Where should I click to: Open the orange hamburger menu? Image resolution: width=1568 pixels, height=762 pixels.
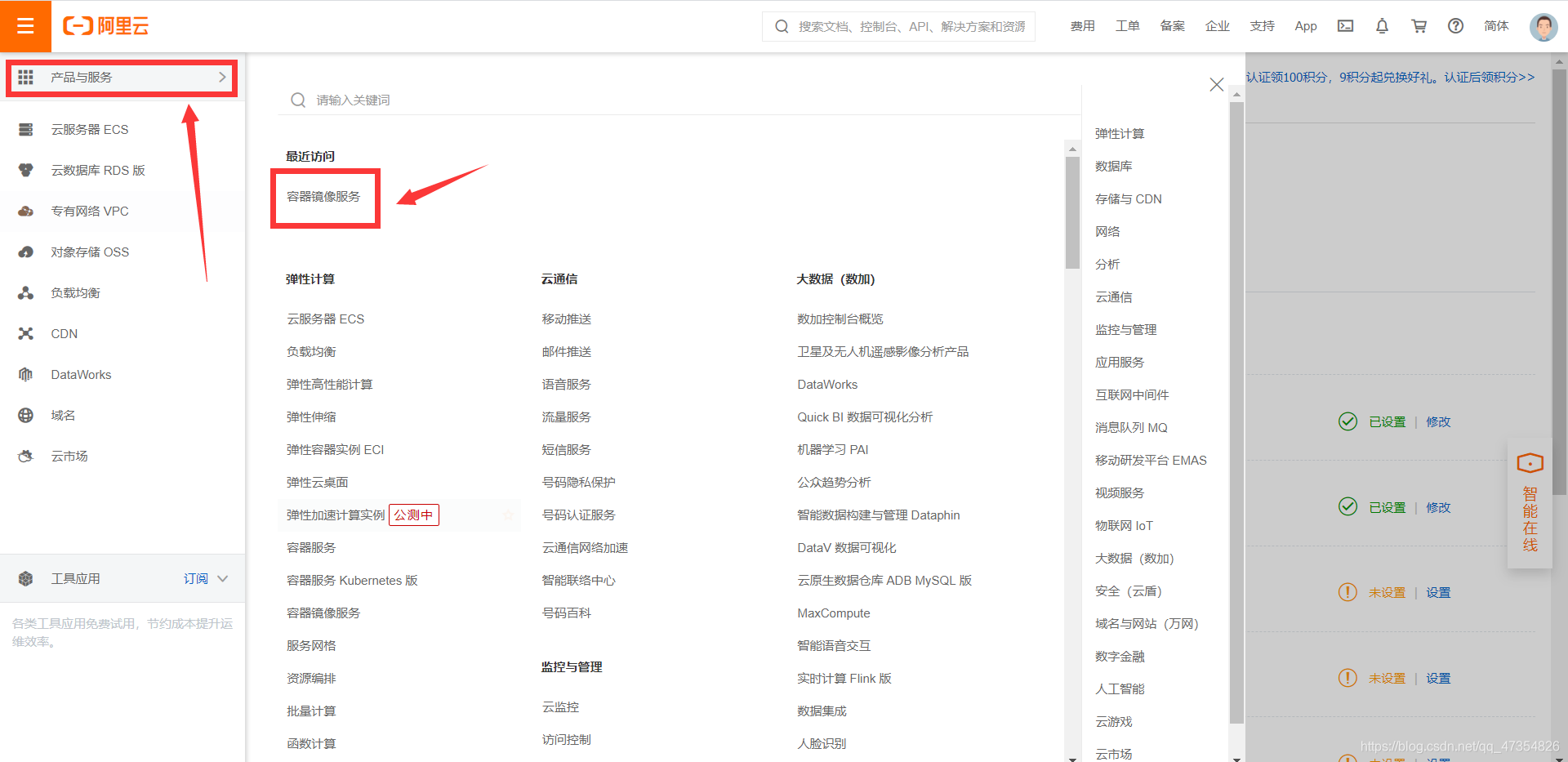click(x=25, y=26)
